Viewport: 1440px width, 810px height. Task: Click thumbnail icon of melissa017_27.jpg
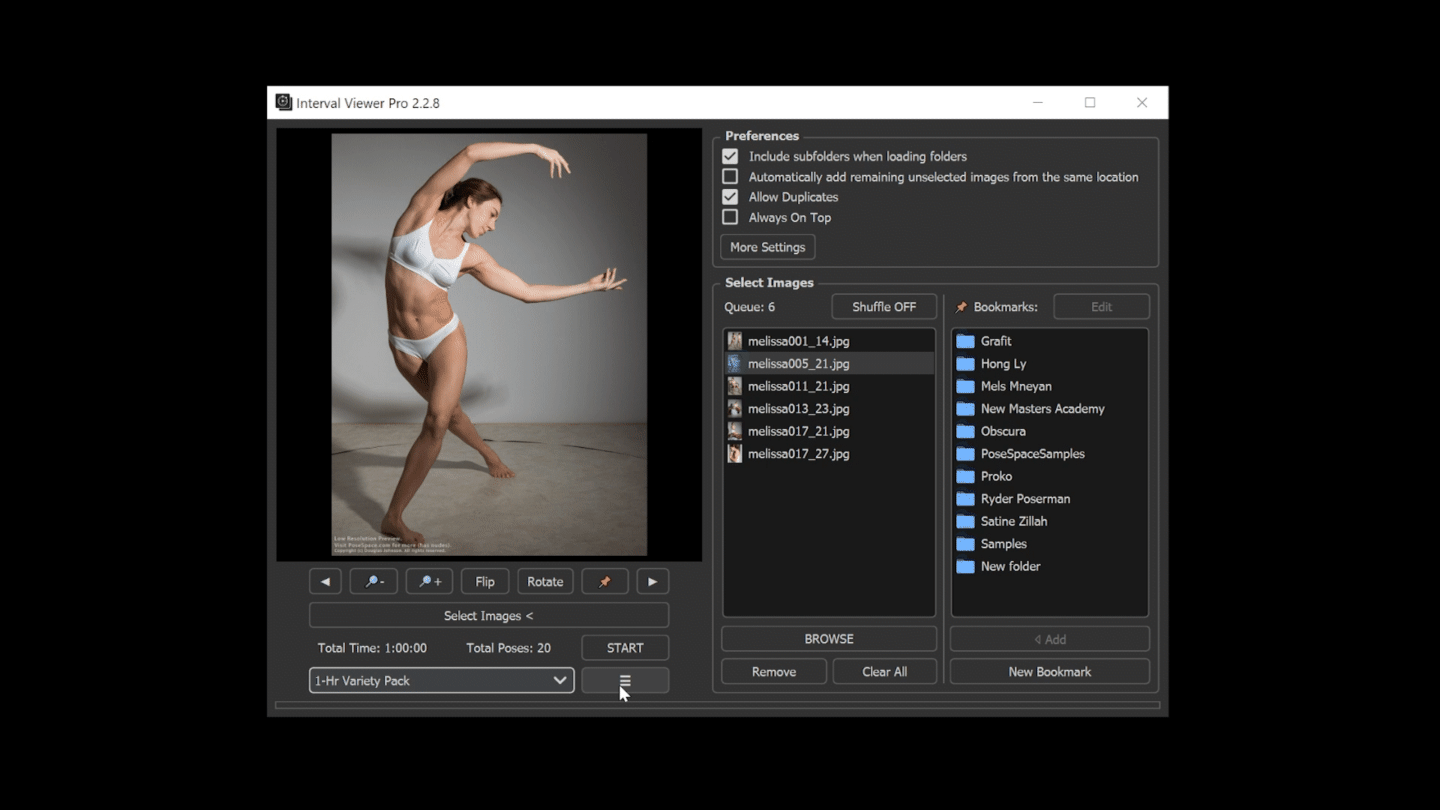[x=735, y=454]
